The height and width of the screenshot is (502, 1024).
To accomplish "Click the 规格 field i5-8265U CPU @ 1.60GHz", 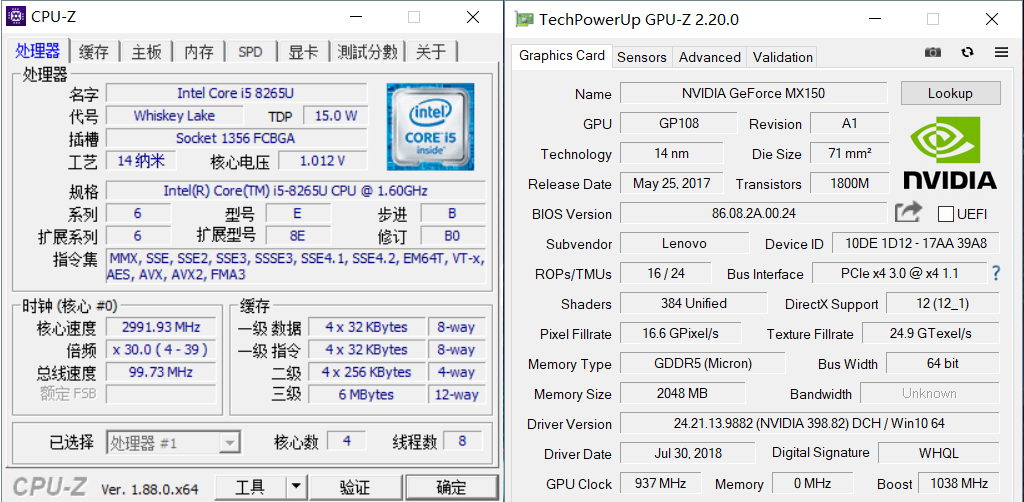I will tap(296, 191).
